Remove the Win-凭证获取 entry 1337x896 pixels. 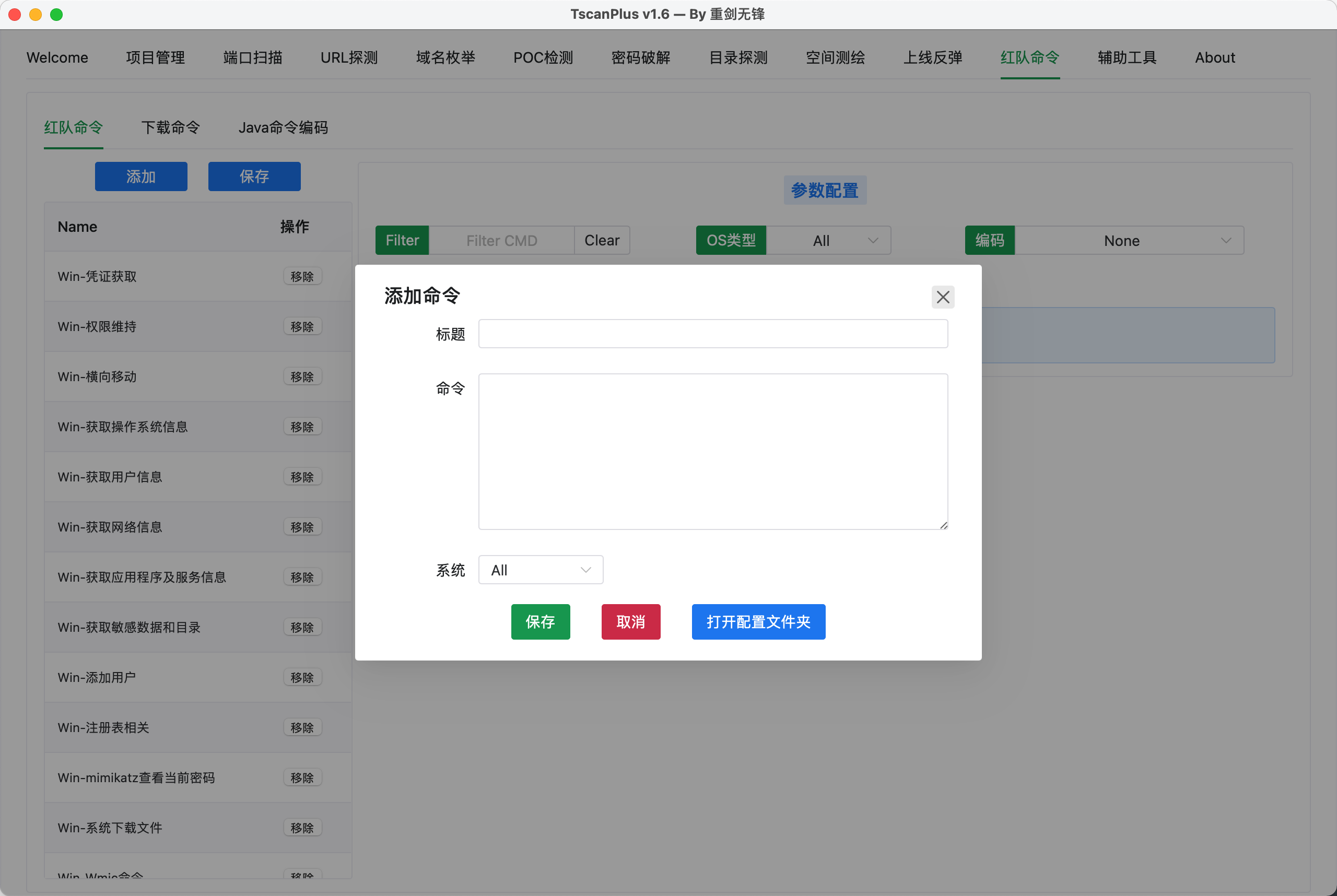[x=302, y=277]
